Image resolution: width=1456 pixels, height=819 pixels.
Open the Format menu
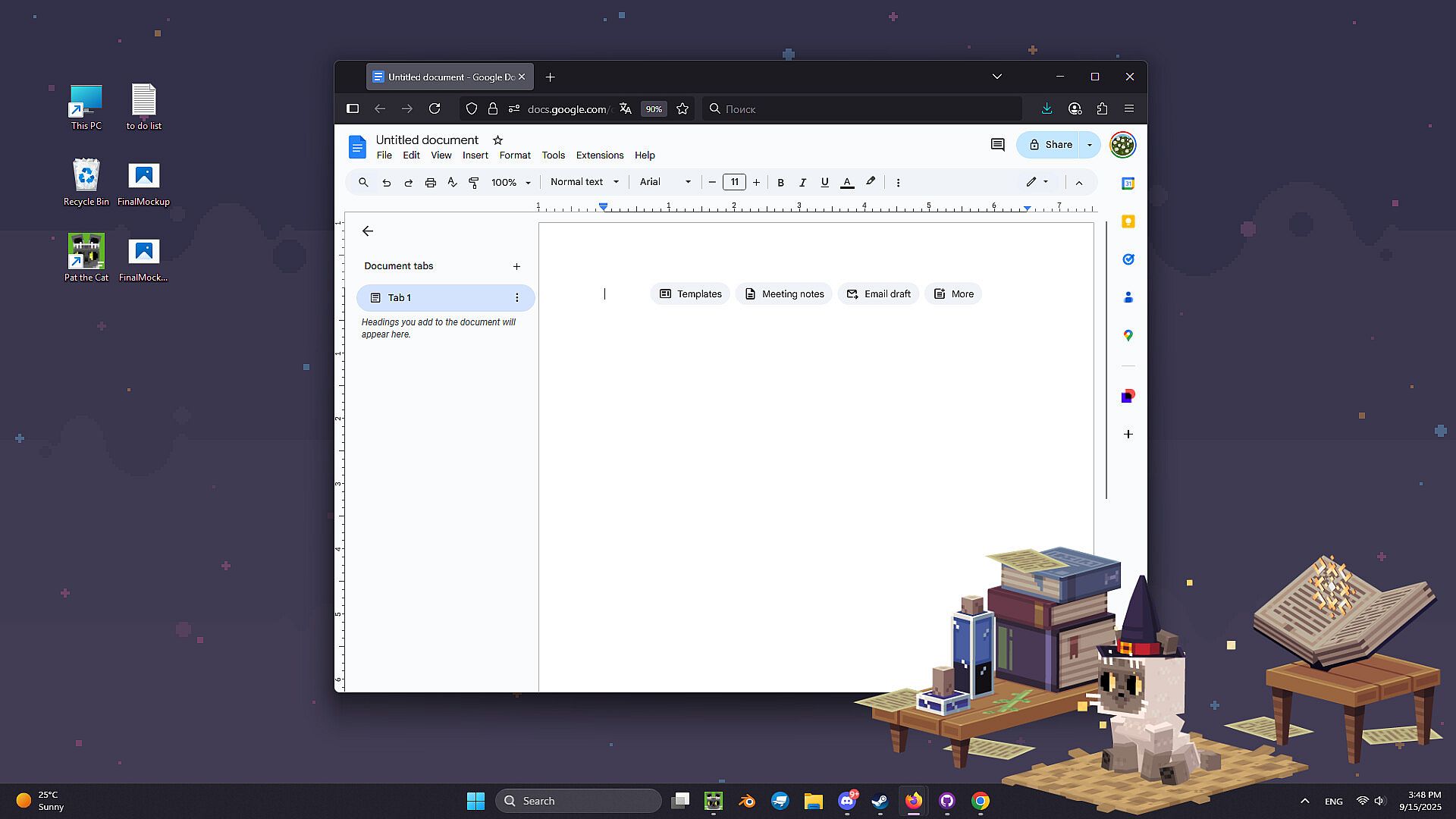pos(514,155)
